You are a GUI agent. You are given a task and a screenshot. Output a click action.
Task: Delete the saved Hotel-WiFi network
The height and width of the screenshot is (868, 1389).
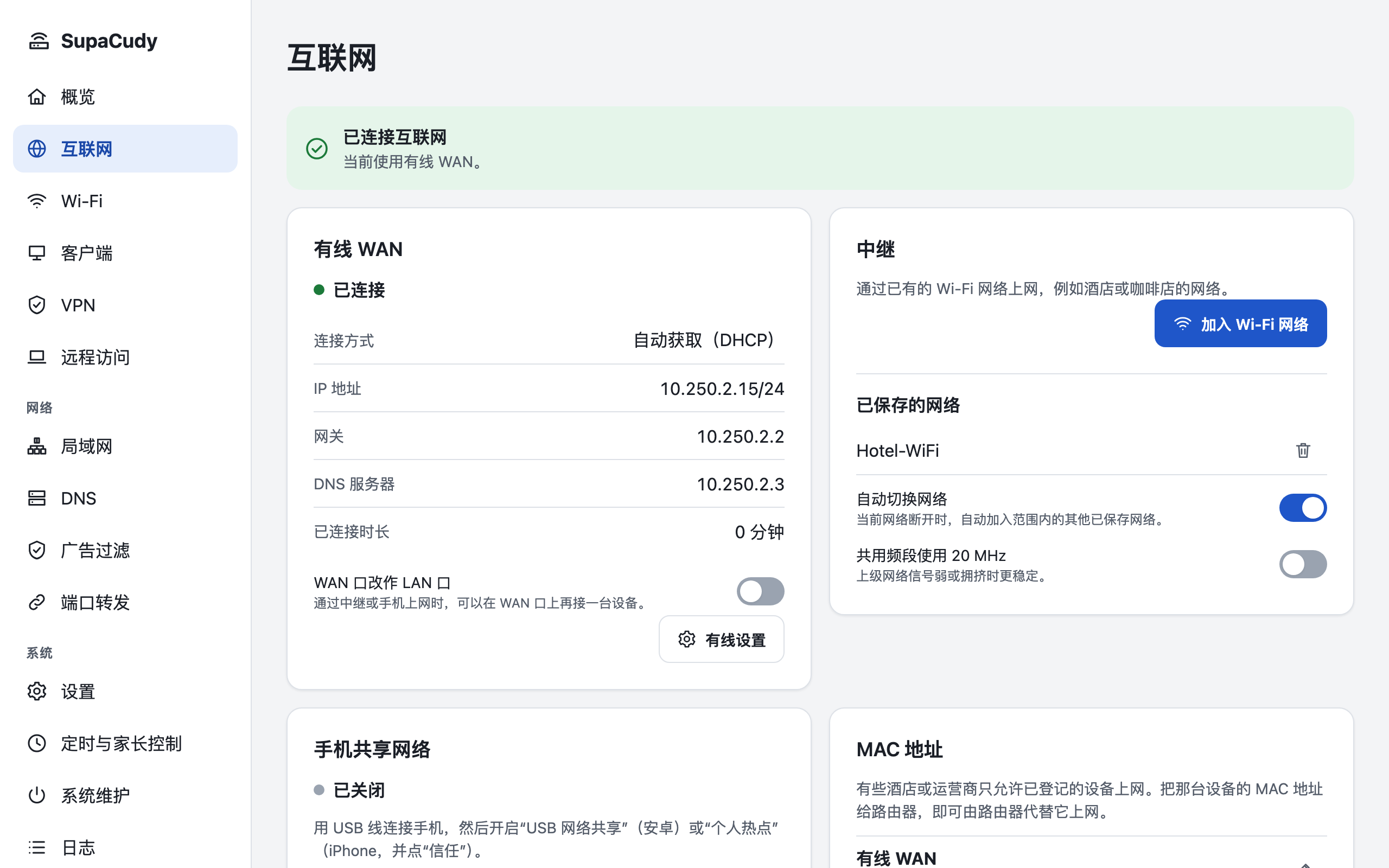pyautogui.click(x=1303, y=451)
